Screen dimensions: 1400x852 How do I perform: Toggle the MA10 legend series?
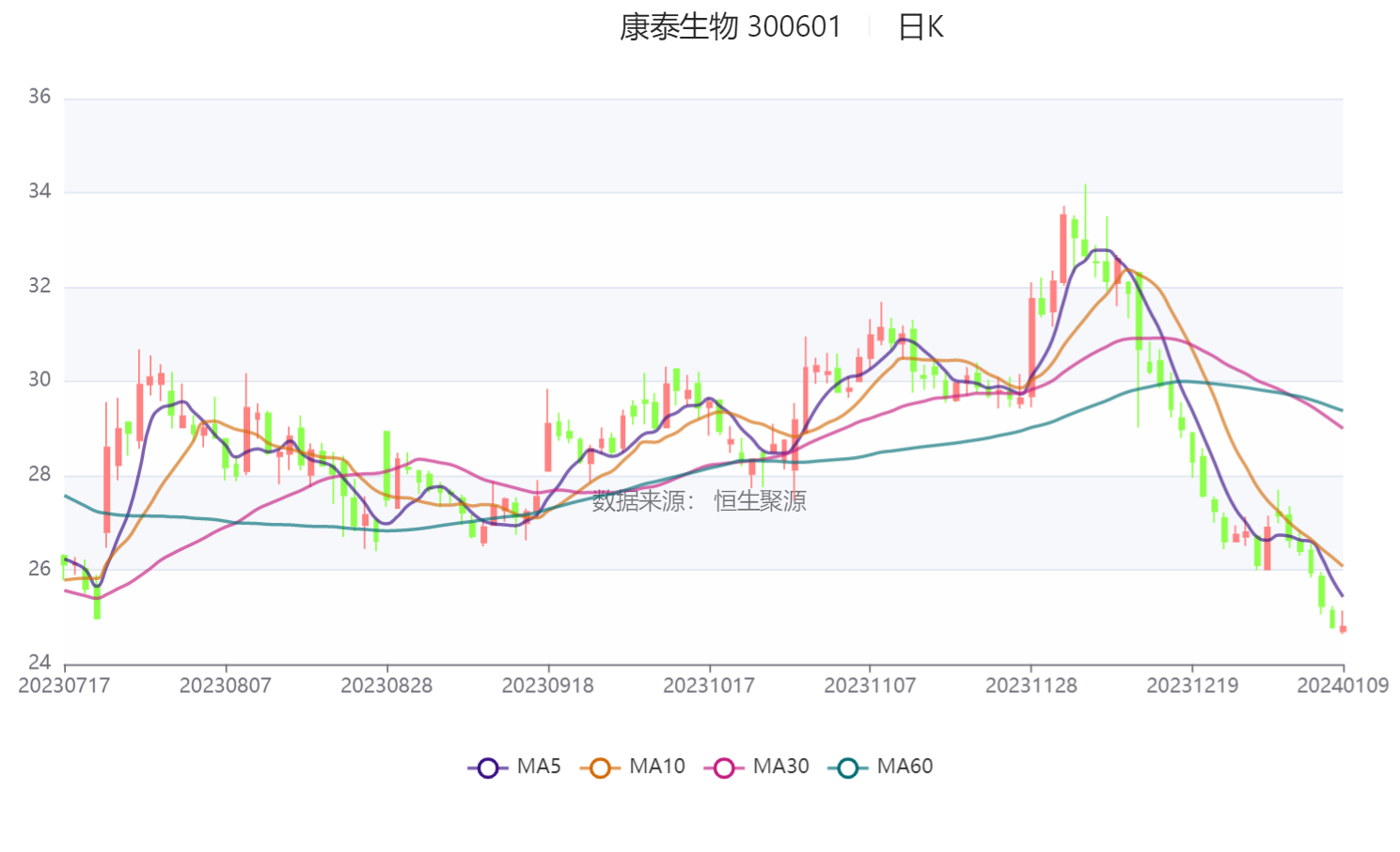pos(633,766)
